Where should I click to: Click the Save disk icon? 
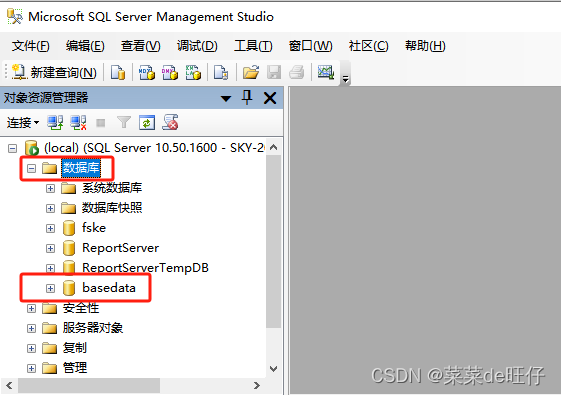[x=274, y=73]
